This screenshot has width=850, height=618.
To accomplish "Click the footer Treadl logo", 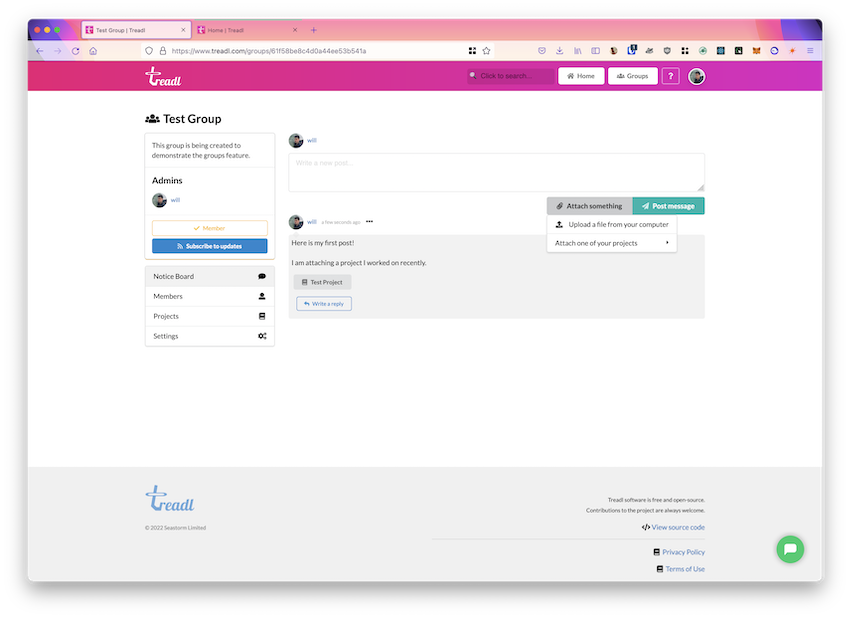I will click(170, 499).
